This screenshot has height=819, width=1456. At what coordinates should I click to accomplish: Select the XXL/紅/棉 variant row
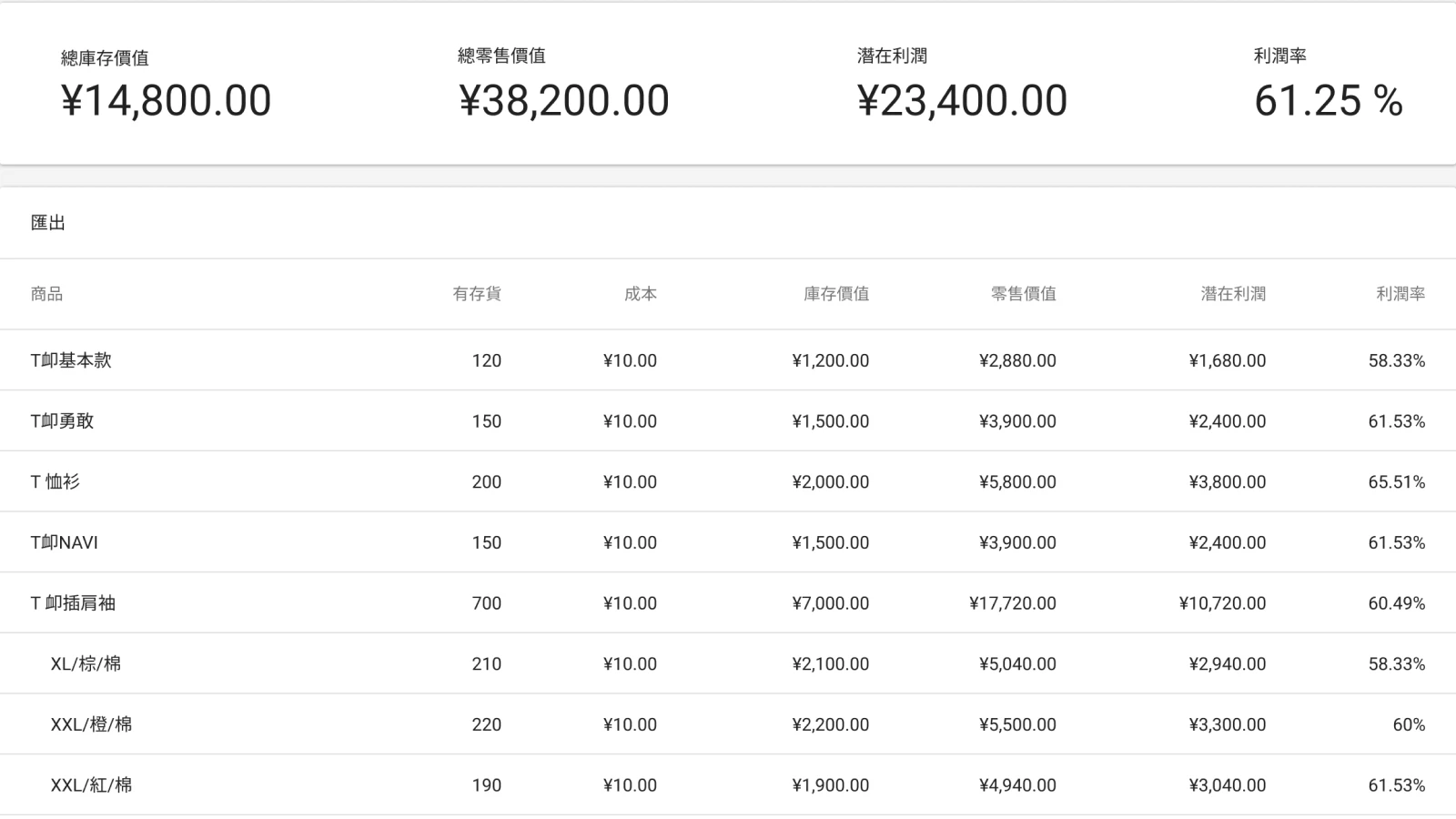tap(91, 785)
